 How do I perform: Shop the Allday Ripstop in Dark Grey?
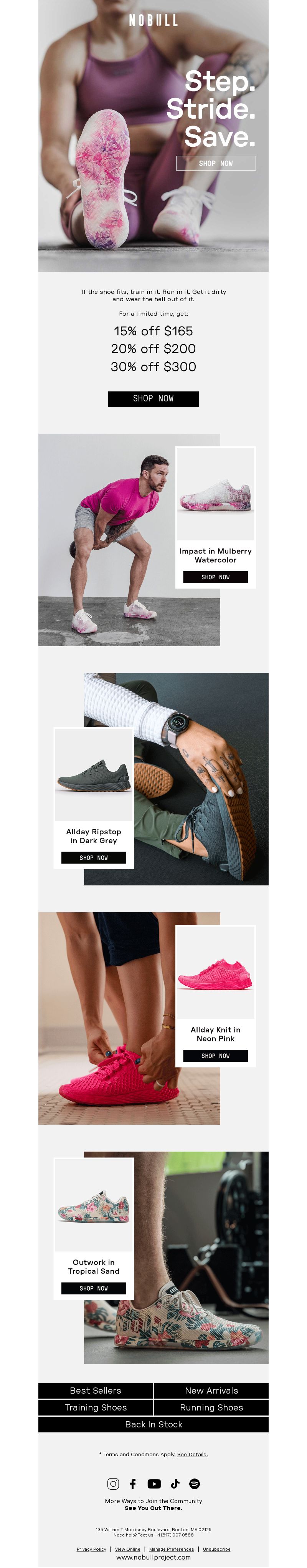tap(94, 857)
